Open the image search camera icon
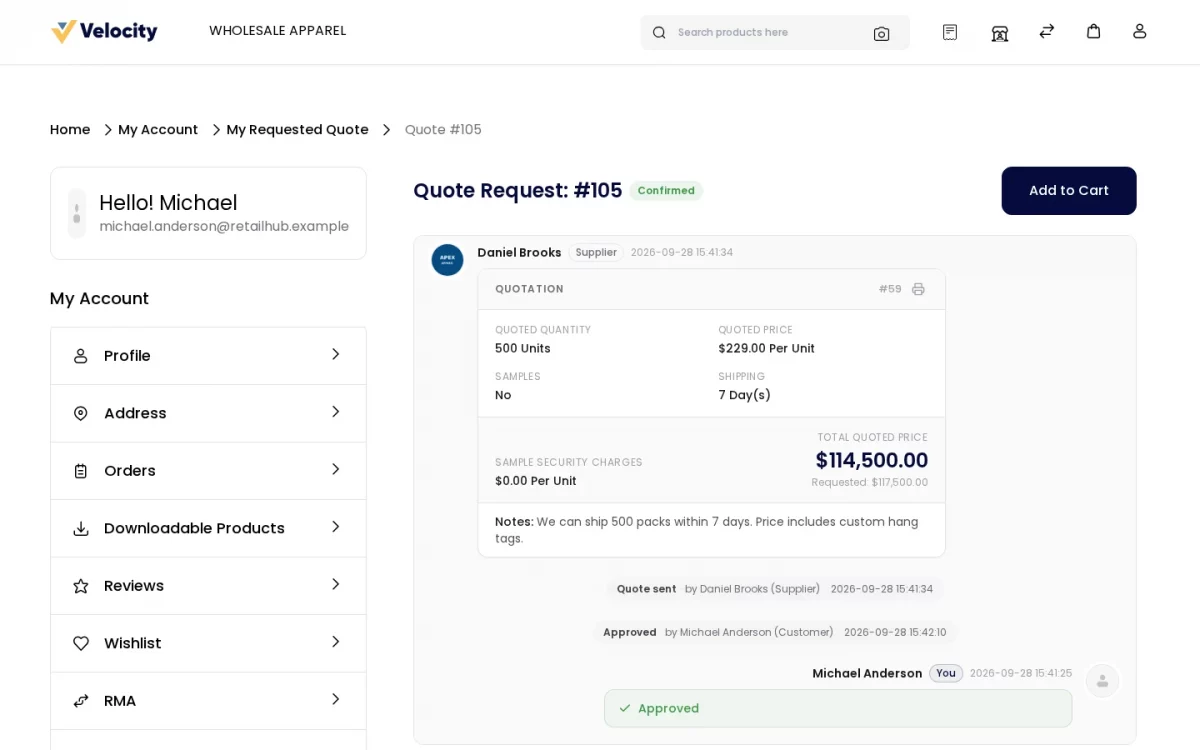Viewport: 1200px width, 750px height. click(881, 33)
